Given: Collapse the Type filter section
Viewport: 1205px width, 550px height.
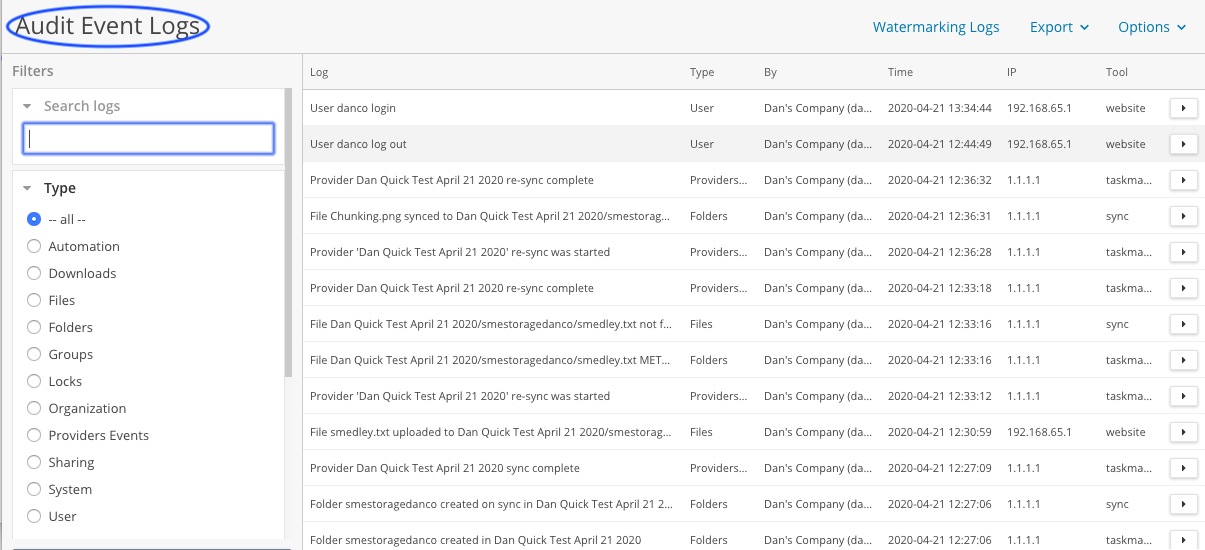Looking at the screenshot, I should tap(26, 188).
